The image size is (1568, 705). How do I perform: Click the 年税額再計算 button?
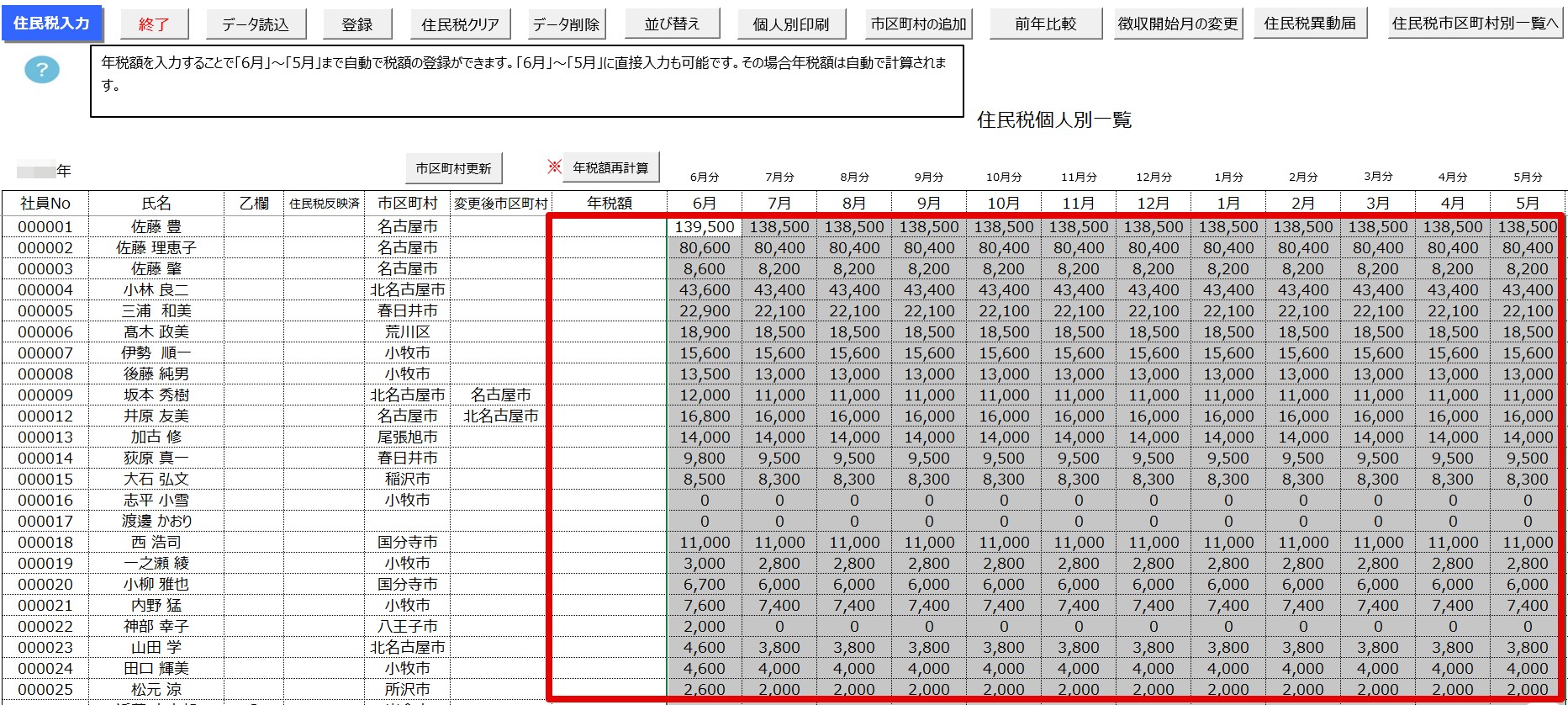611,167
